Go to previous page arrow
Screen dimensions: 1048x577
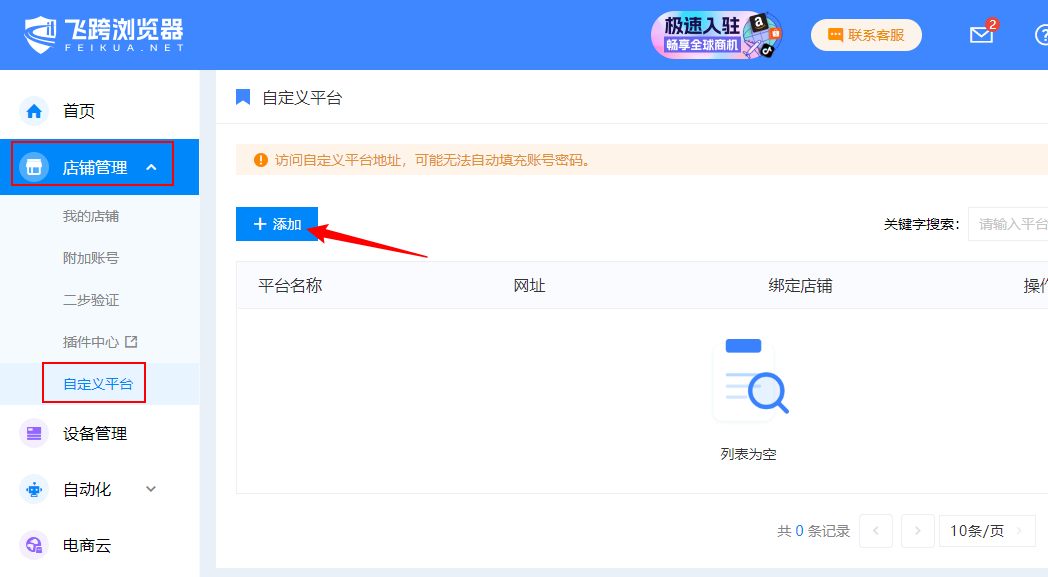pos(876,531)
